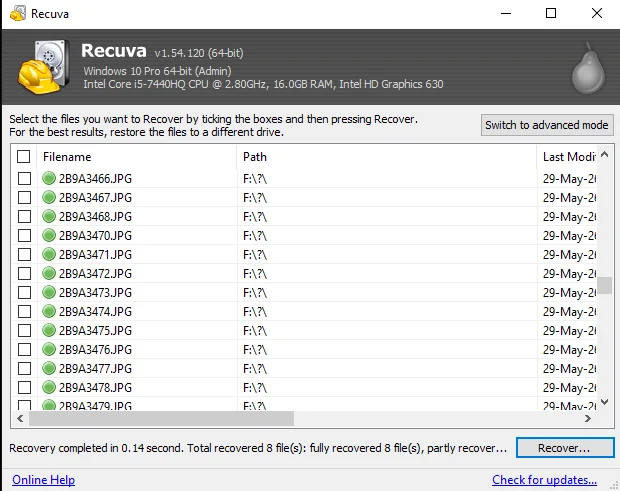
Task: Select the filename 2B9A3478.JPG
Action: coord(95,387)
